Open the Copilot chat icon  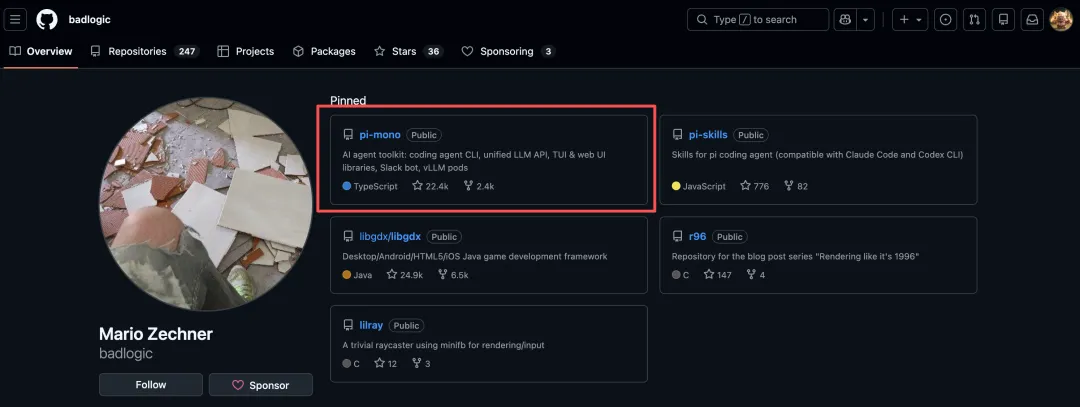click(x=845, y=19)
